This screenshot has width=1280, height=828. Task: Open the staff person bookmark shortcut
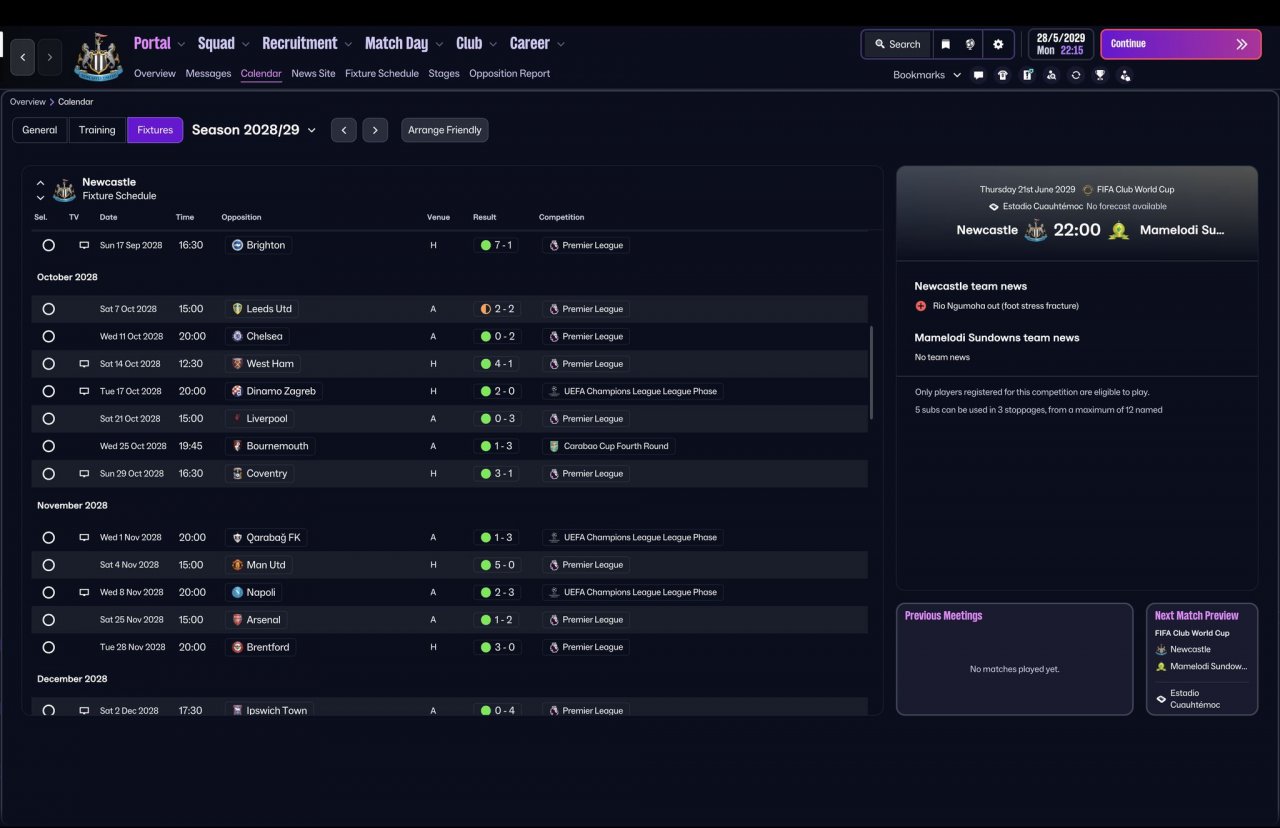click(x=1125, y=75)
